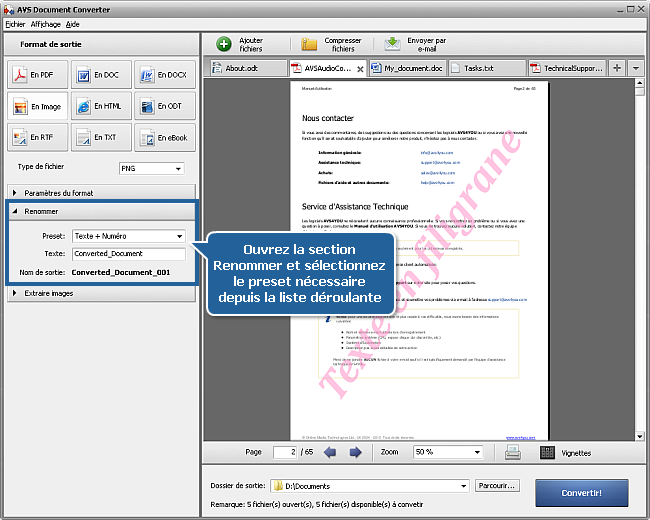
Task: Expand Paramètres du format section
Action: [101, 193]
